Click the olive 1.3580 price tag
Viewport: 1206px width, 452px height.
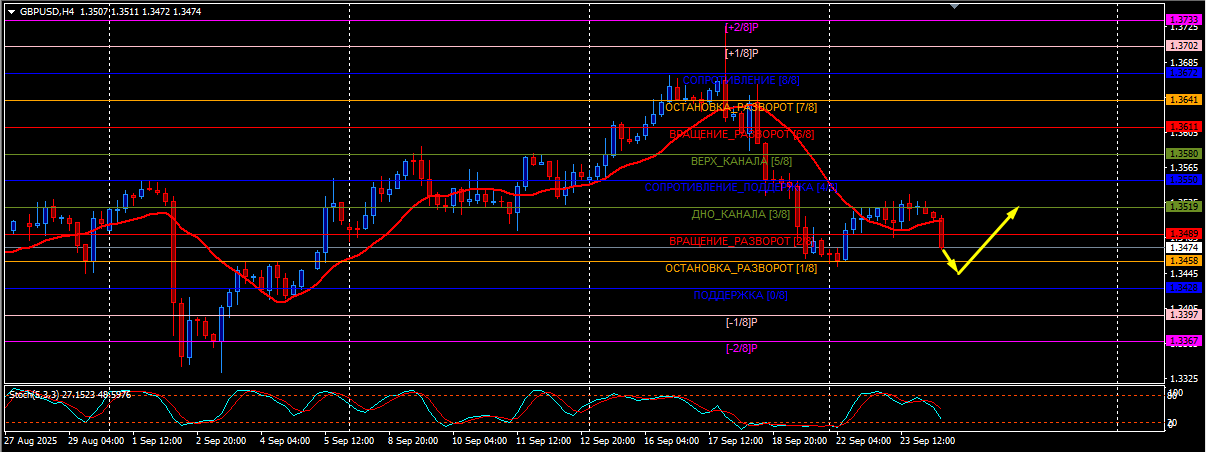1184,154
